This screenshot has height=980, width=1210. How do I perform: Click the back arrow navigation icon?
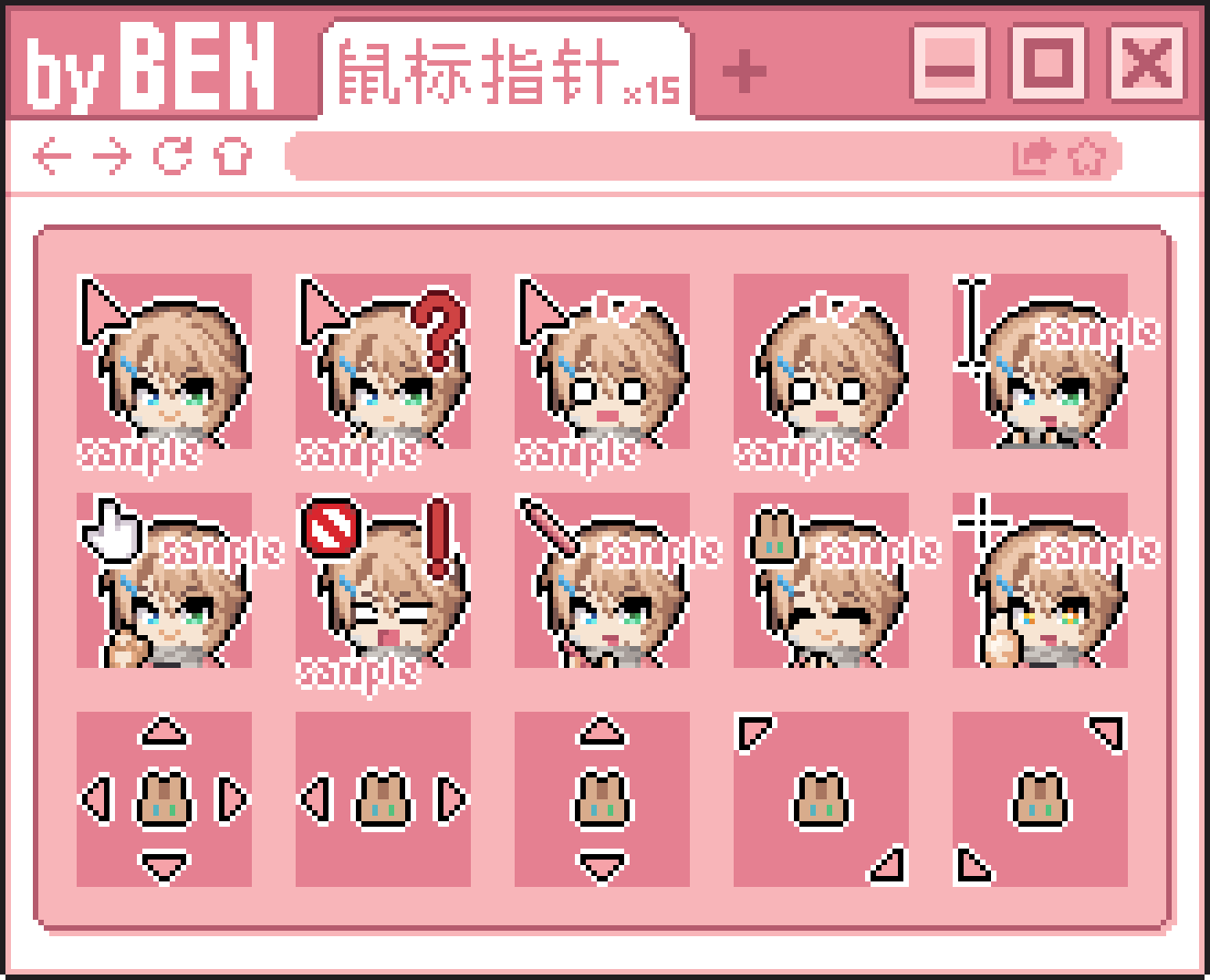pyautogui.click(x=52, y=157)
